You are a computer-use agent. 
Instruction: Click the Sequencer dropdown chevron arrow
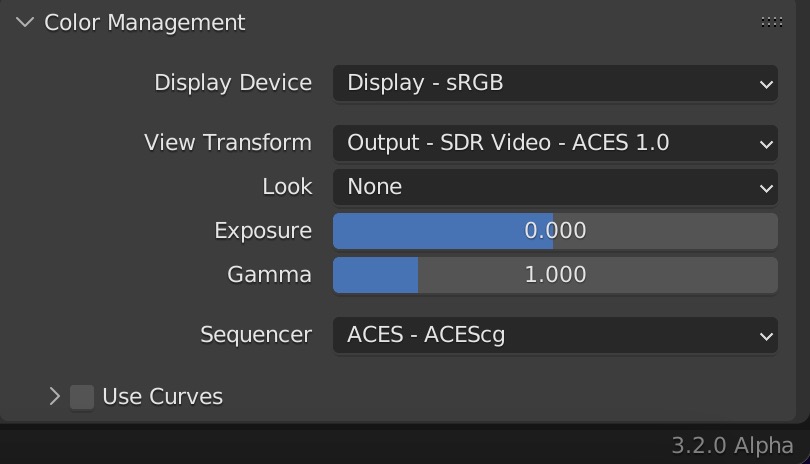click(x=766, y=336)
